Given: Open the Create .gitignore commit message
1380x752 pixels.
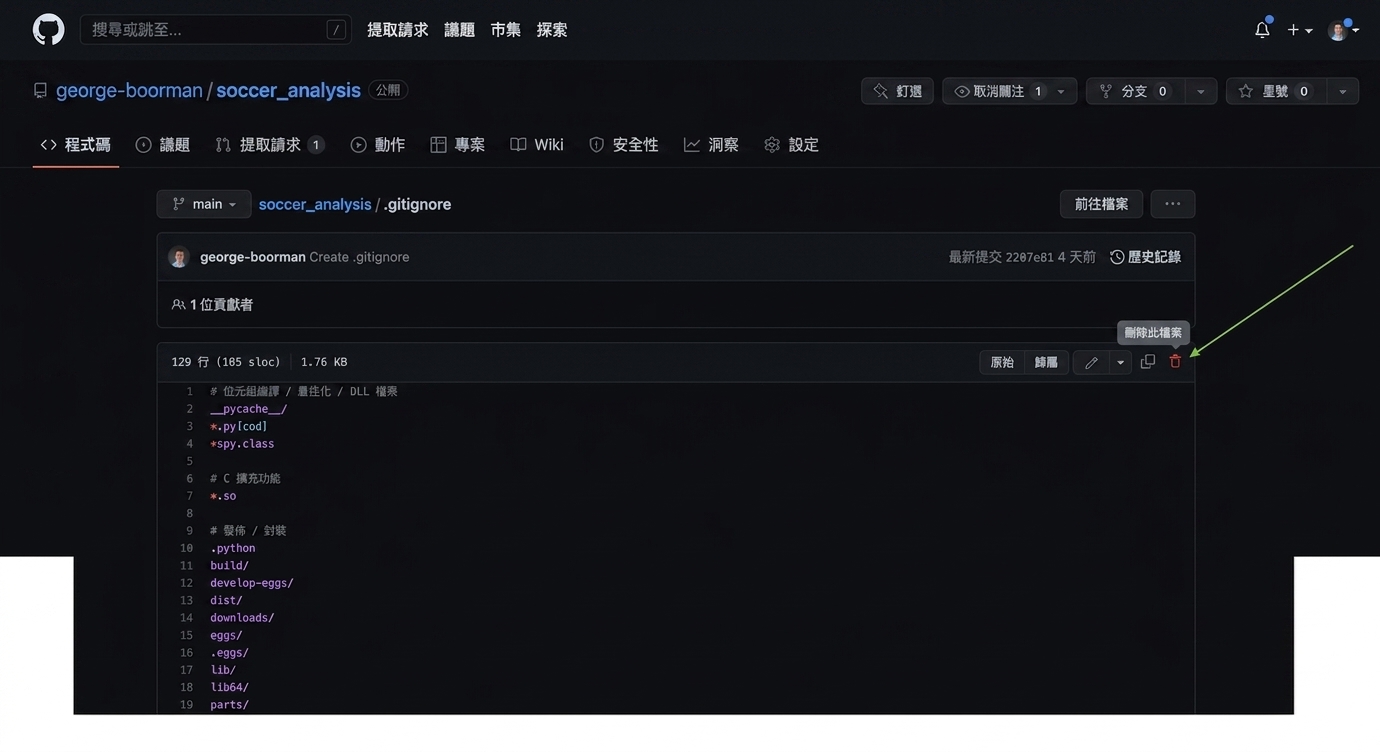Looking at the screenshot, I should [359, 257].
